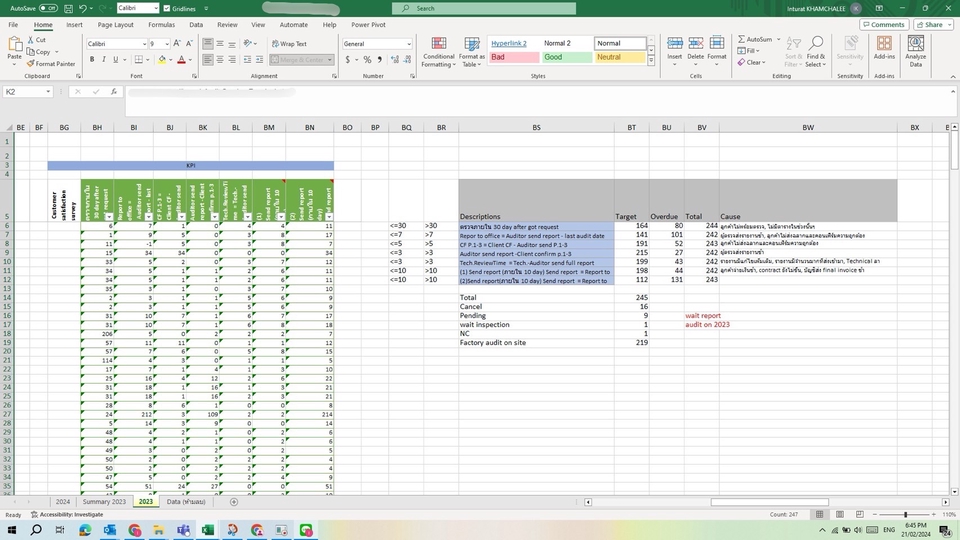Click in the Search box
The width and height of the screenshot is (960, 540).
click(x=484, y=9)
